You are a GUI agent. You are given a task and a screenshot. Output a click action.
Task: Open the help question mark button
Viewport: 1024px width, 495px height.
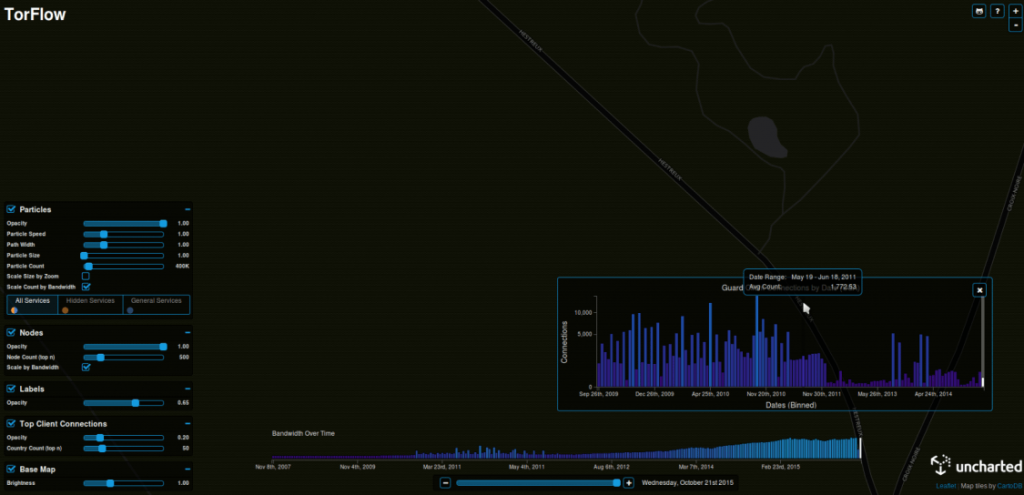[x=997, y=10]
